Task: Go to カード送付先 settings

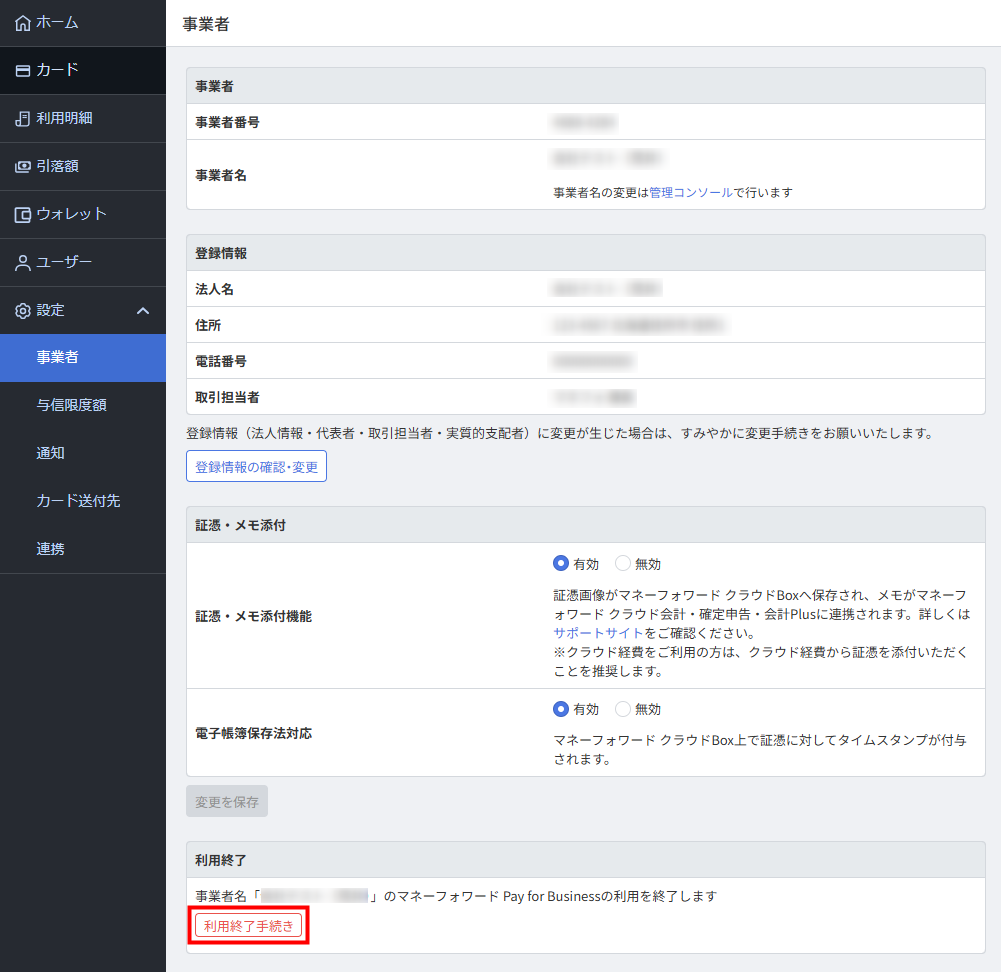Action: click(78, 501)
